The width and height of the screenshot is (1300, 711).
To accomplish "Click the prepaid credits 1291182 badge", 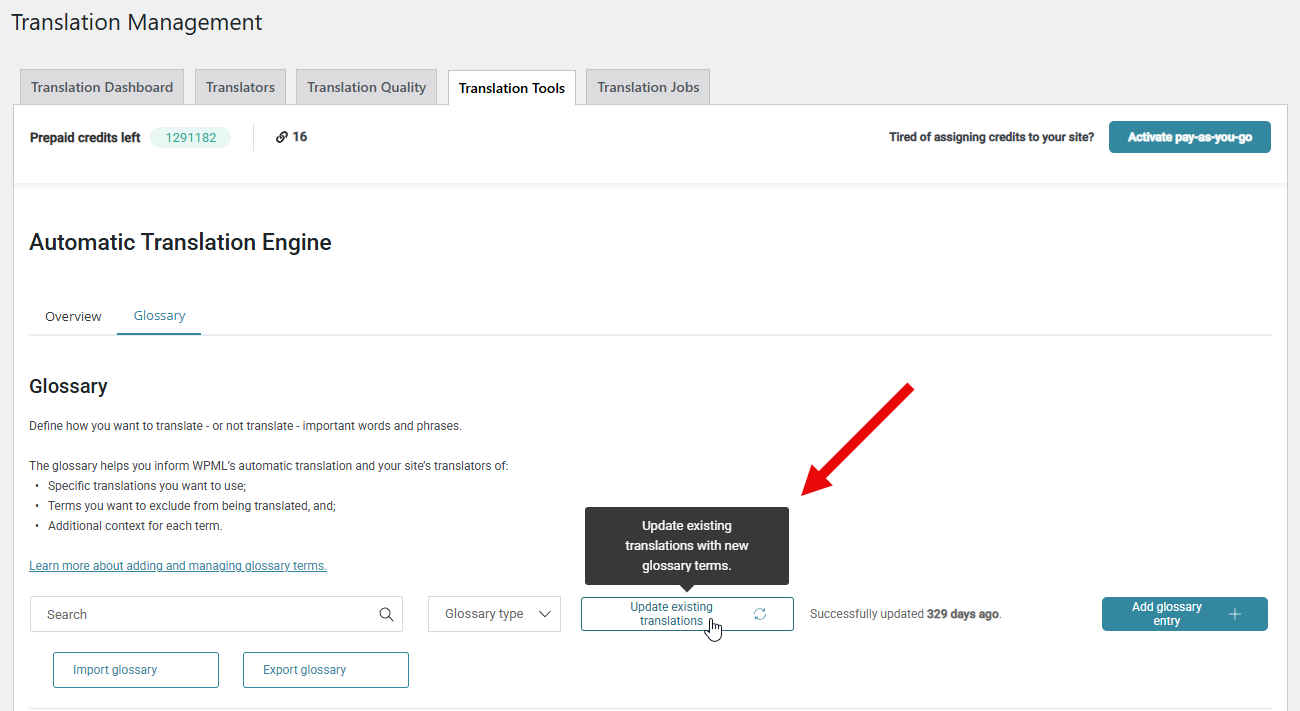I will click(190, 138).
